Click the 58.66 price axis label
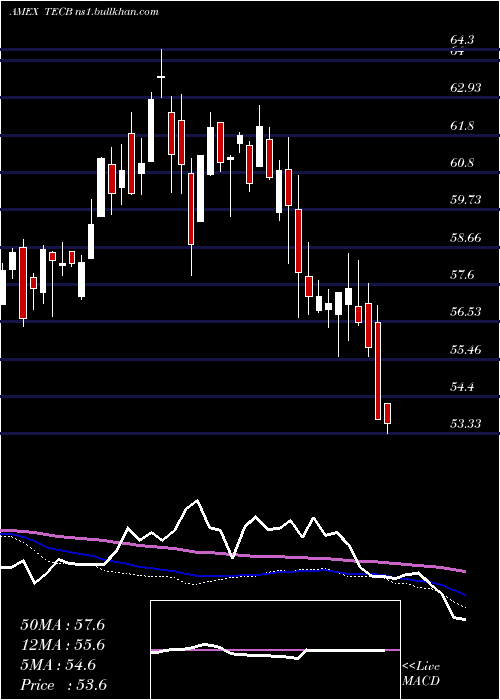 click(466, 238)
